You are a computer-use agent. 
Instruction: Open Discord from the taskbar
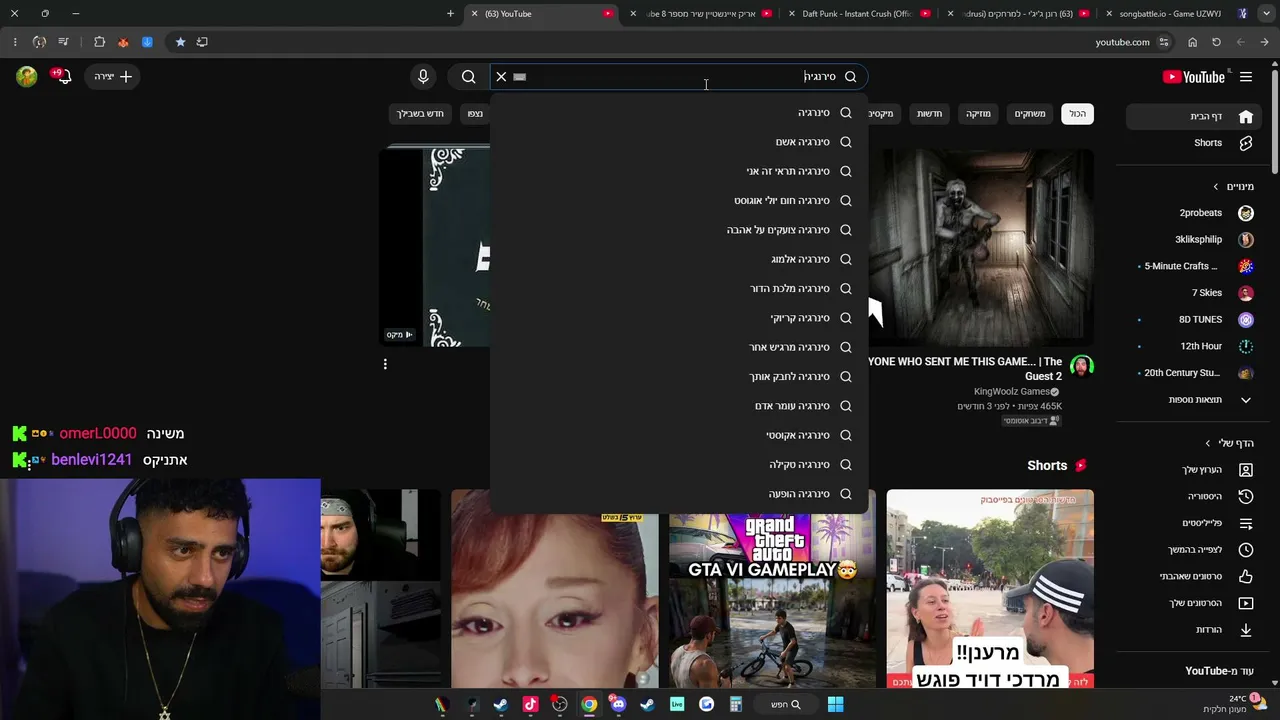[x=618, y=705]
